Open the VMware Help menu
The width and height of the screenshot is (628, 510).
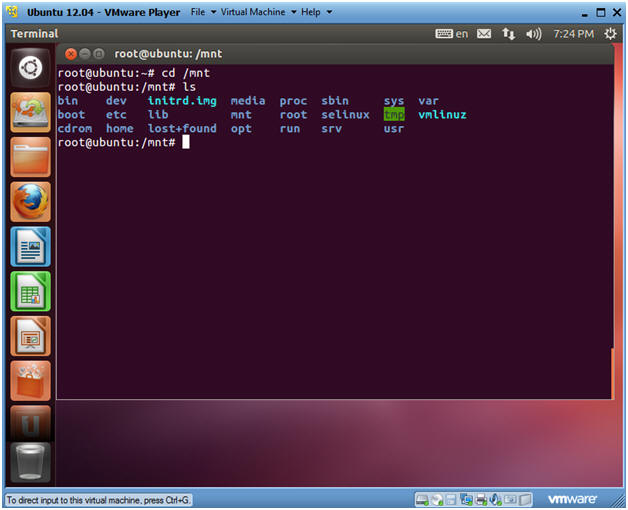coord(311,12)
